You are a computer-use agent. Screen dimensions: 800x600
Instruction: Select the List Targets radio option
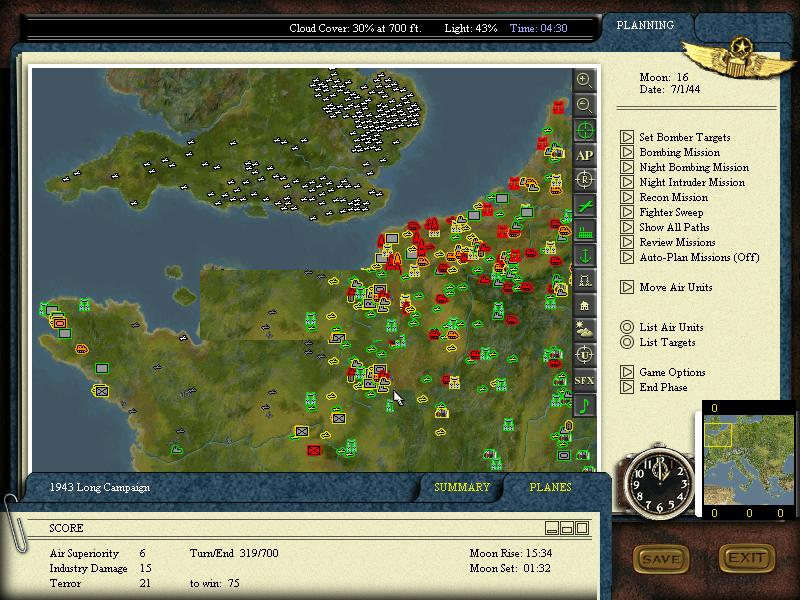tap(627, 342)
